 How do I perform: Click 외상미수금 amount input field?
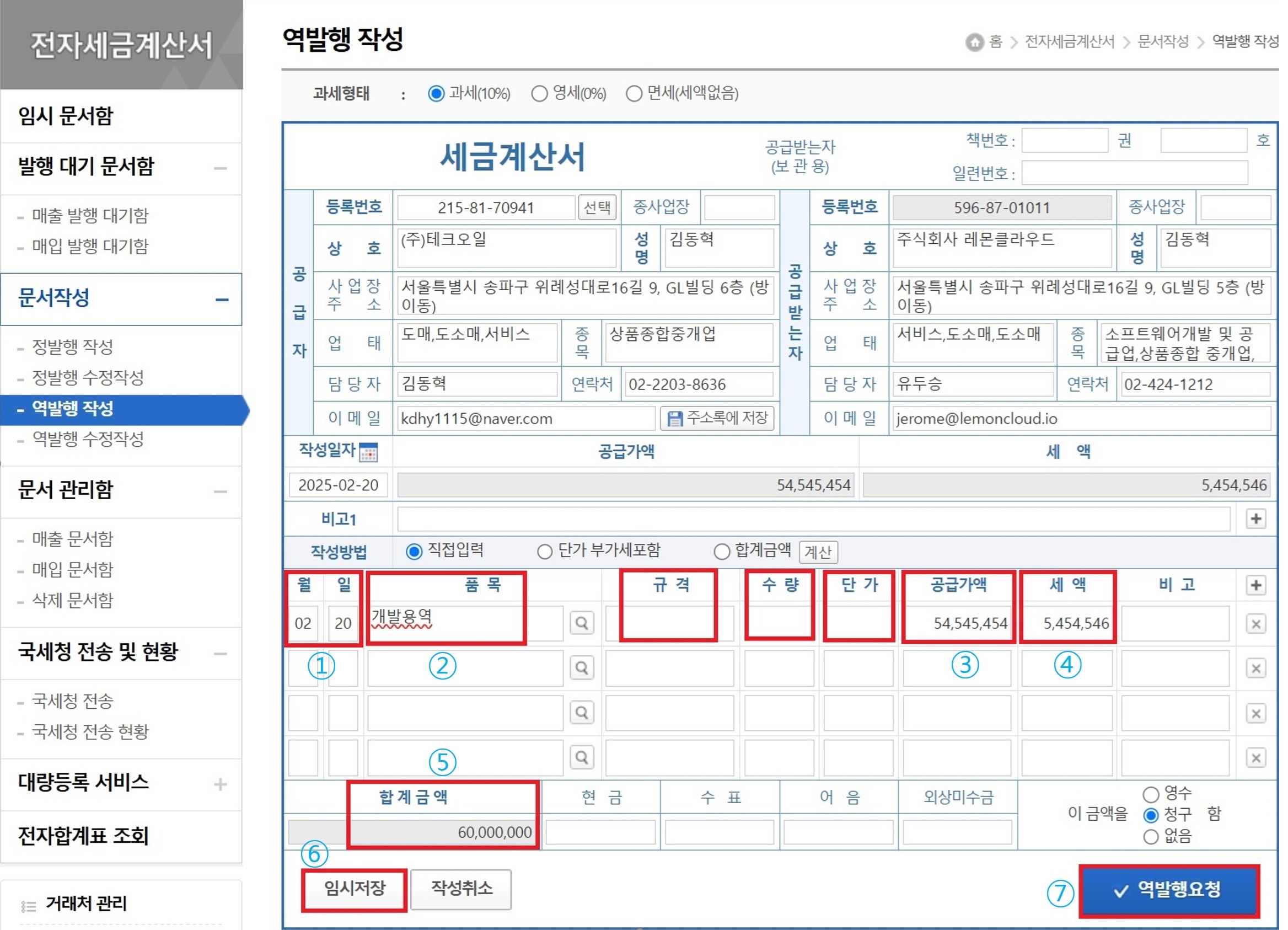click(958, 833)
